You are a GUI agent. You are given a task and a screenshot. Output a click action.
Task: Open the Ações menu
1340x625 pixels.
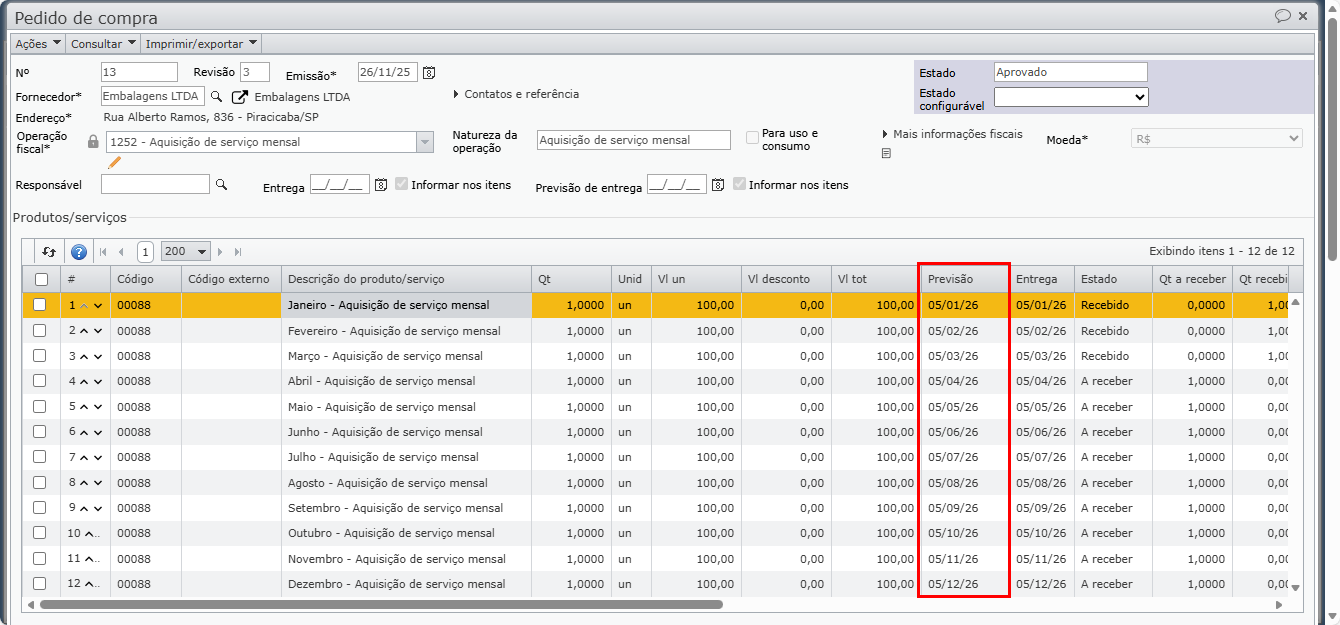coord(37,44)
